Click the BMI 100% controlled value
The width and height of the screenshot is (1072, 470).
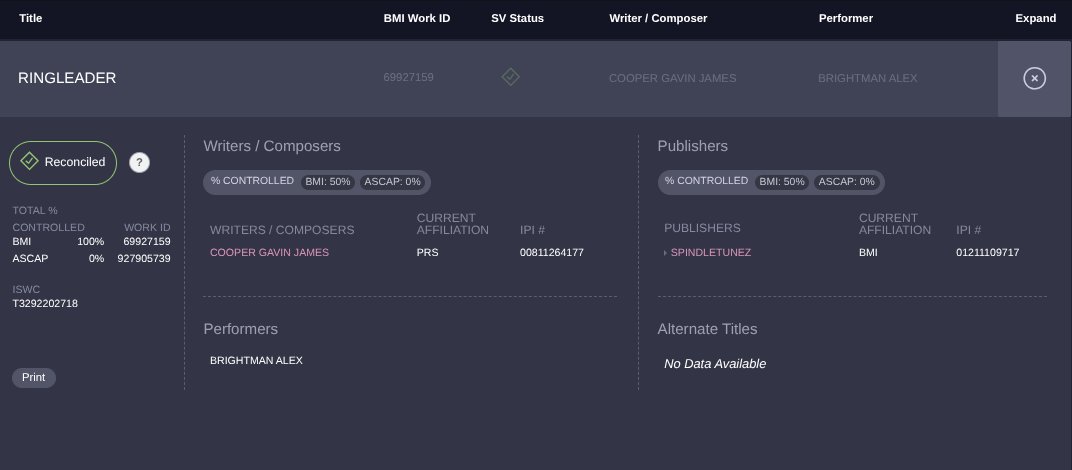[x=90, y=241]
